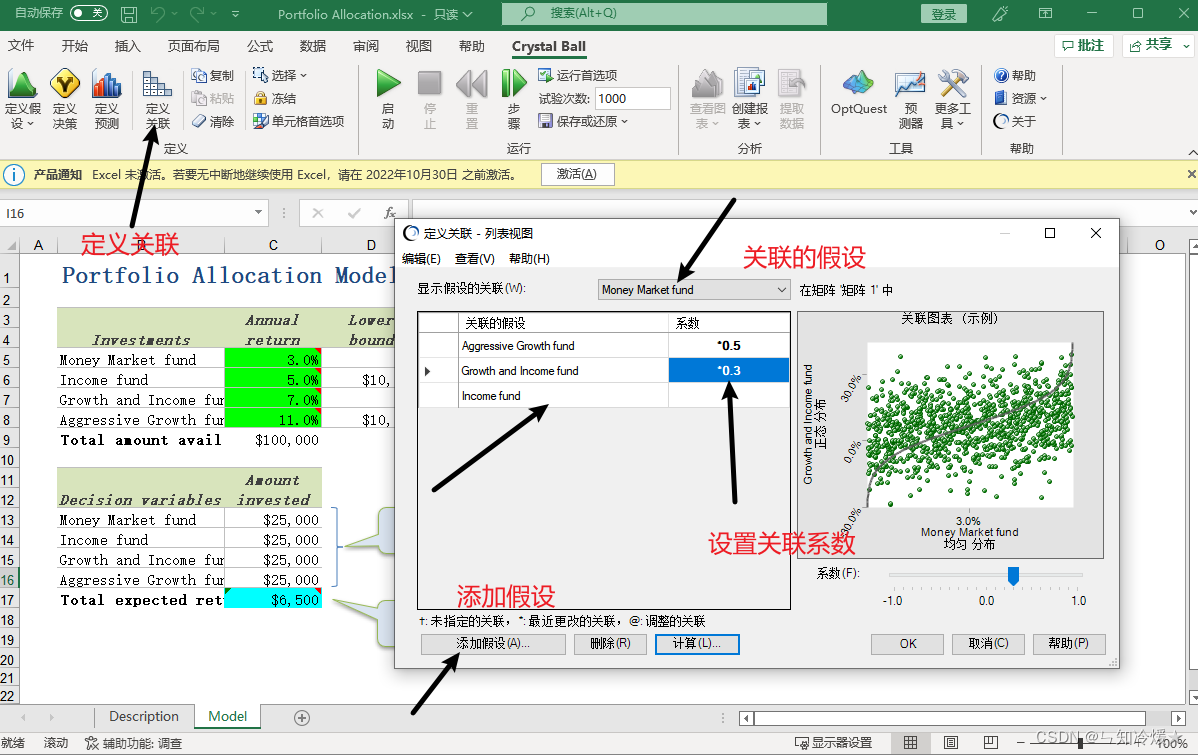Open Select (选择) dropdown in ribbon
The image size is (1198, 755).
[x=280, y=76]
